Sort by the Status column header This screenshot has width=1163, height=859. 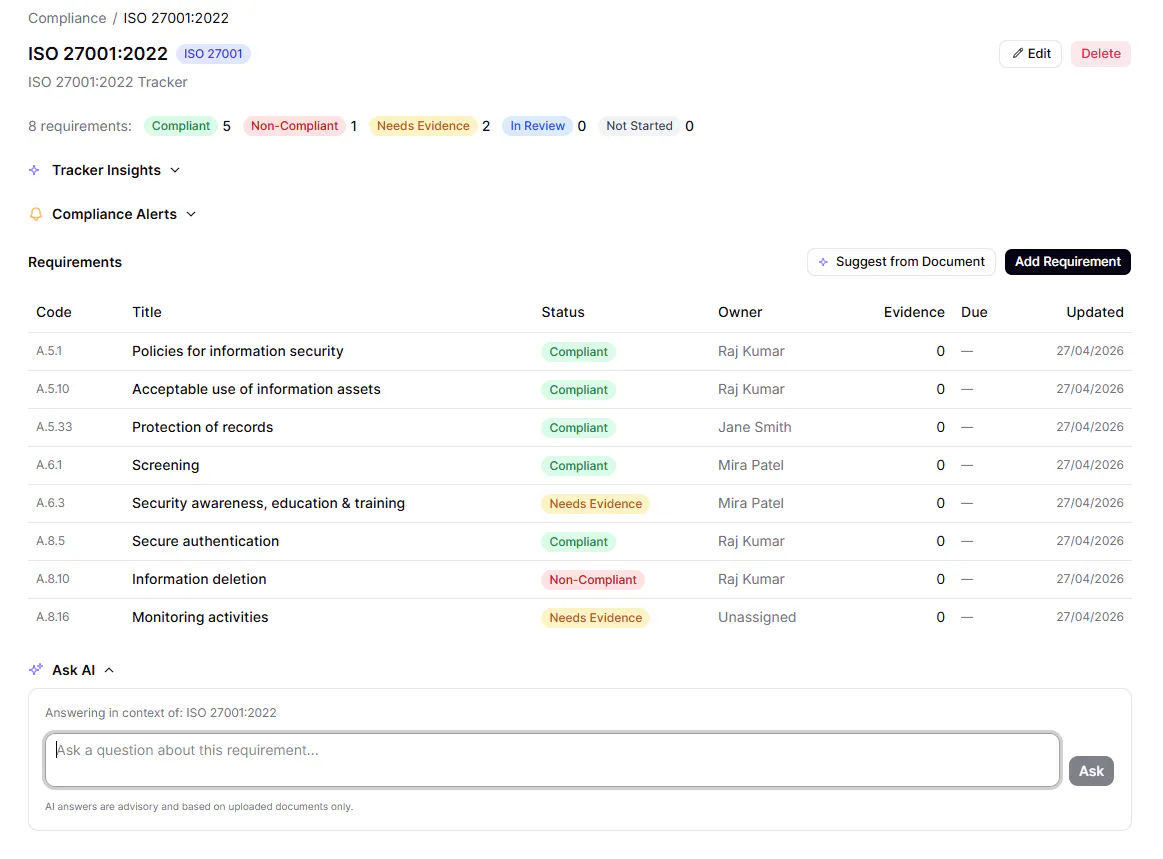click(x=563, y=312)
